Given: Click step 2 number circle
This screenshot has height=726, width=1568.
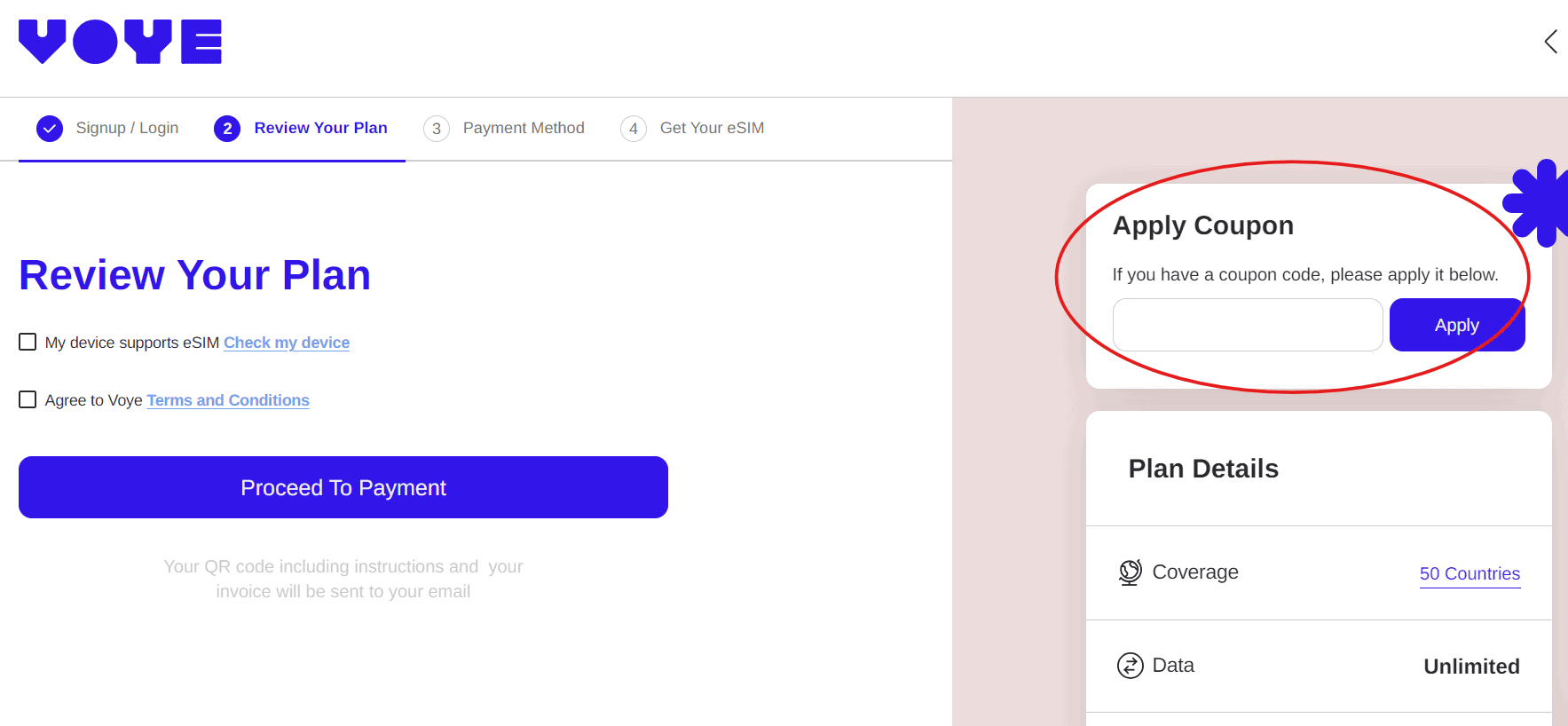Looking at the screenshot, I should pos(227,129).
